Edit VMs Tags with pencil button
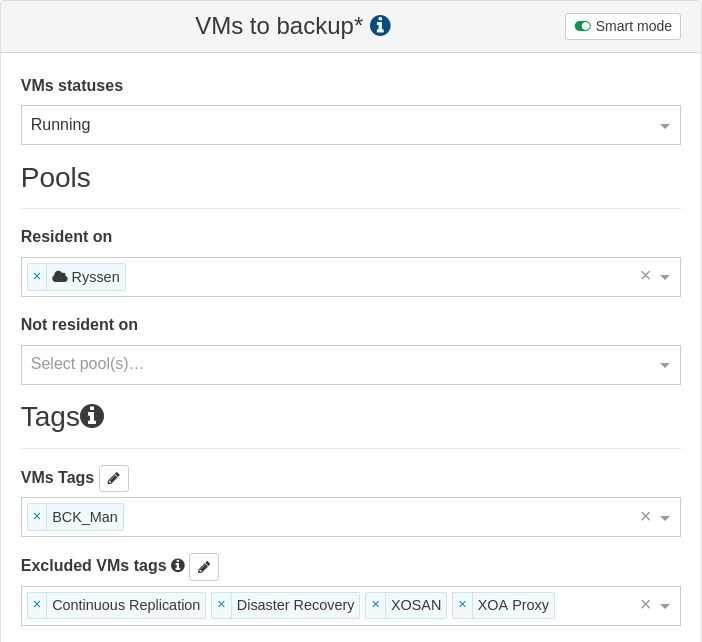The image size is (702, 642). pos(114,479)
